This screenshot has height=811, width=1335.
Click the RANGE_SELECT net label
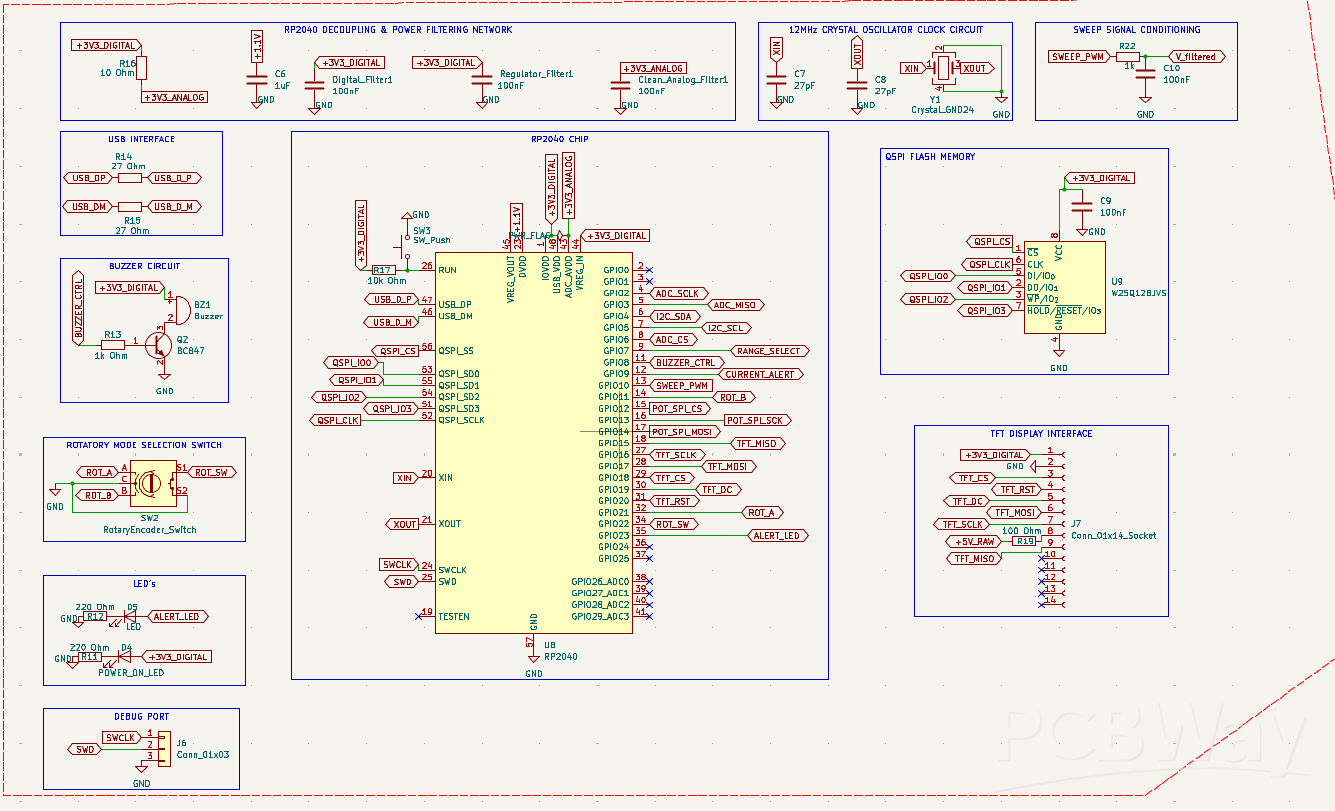click(768, 351)
